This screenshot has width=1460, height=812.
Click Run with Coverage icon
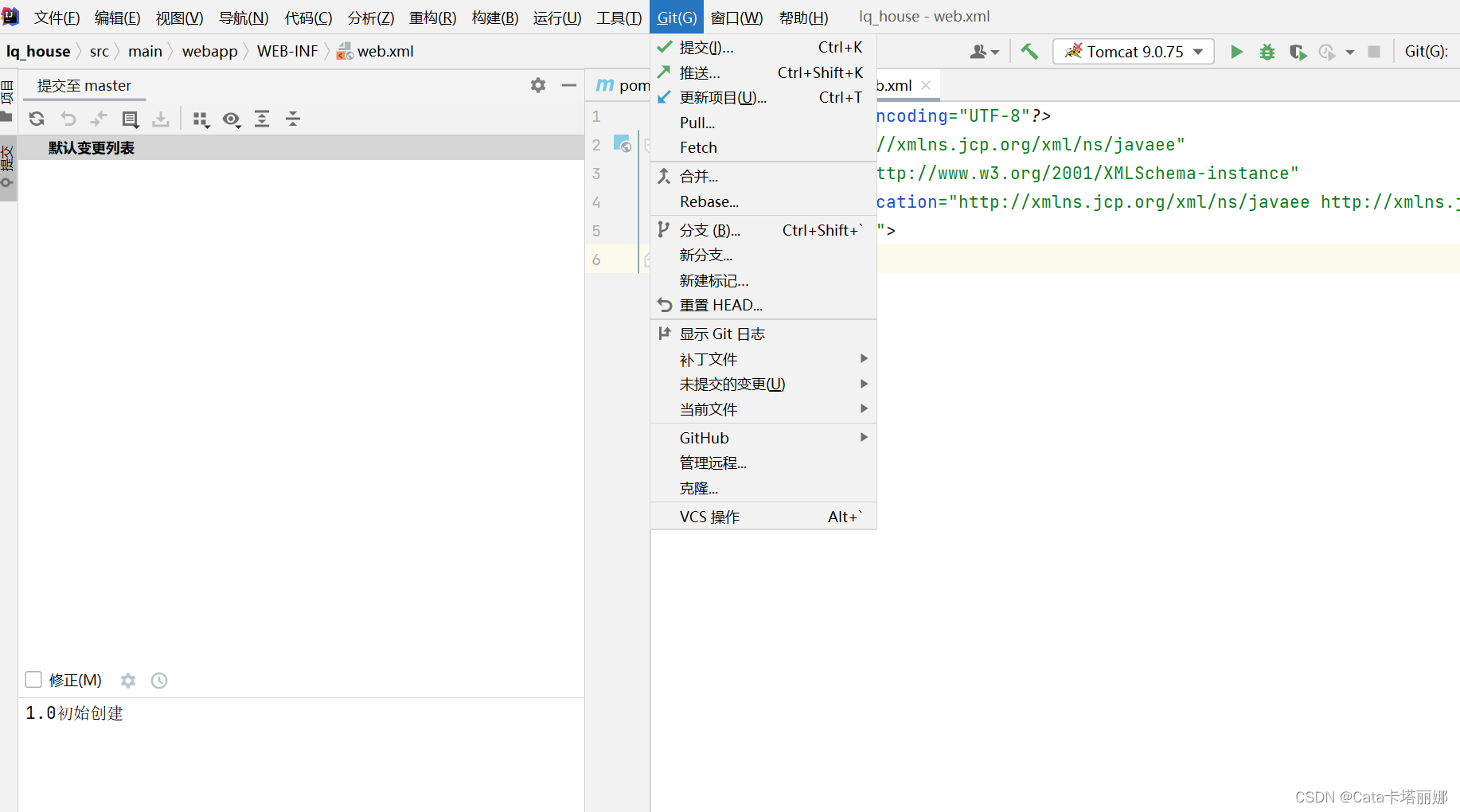(x=1298, y=52)
